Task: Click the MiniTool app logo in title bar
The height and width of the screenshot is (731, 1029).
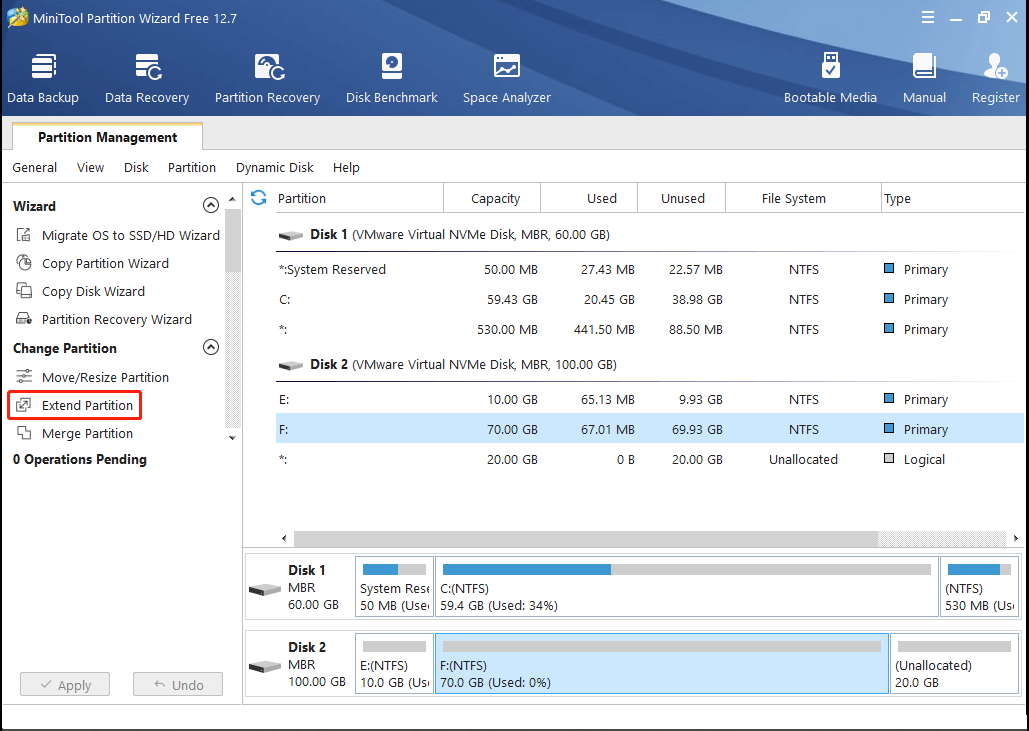Action: point(17,17)
